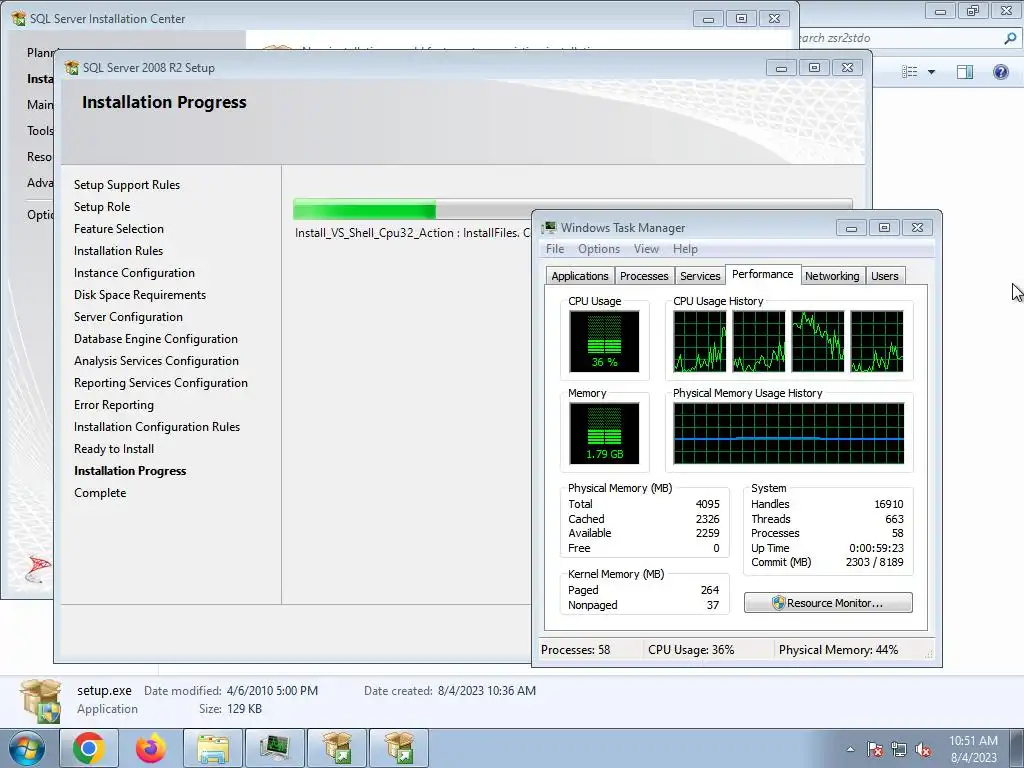Image resolution: width=1024 pixels, height=768 pixels.
Task: Change view icon in Explorer toolbar
Action: (909, 72)
